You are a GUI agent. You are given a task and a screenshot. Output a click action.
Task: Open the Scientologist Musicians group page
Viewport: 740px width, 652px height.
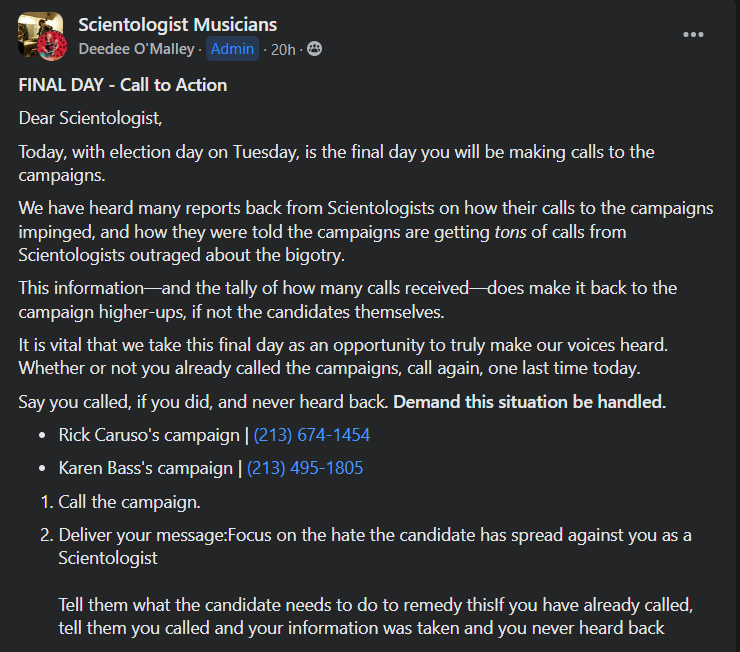(x=177, y=25)
